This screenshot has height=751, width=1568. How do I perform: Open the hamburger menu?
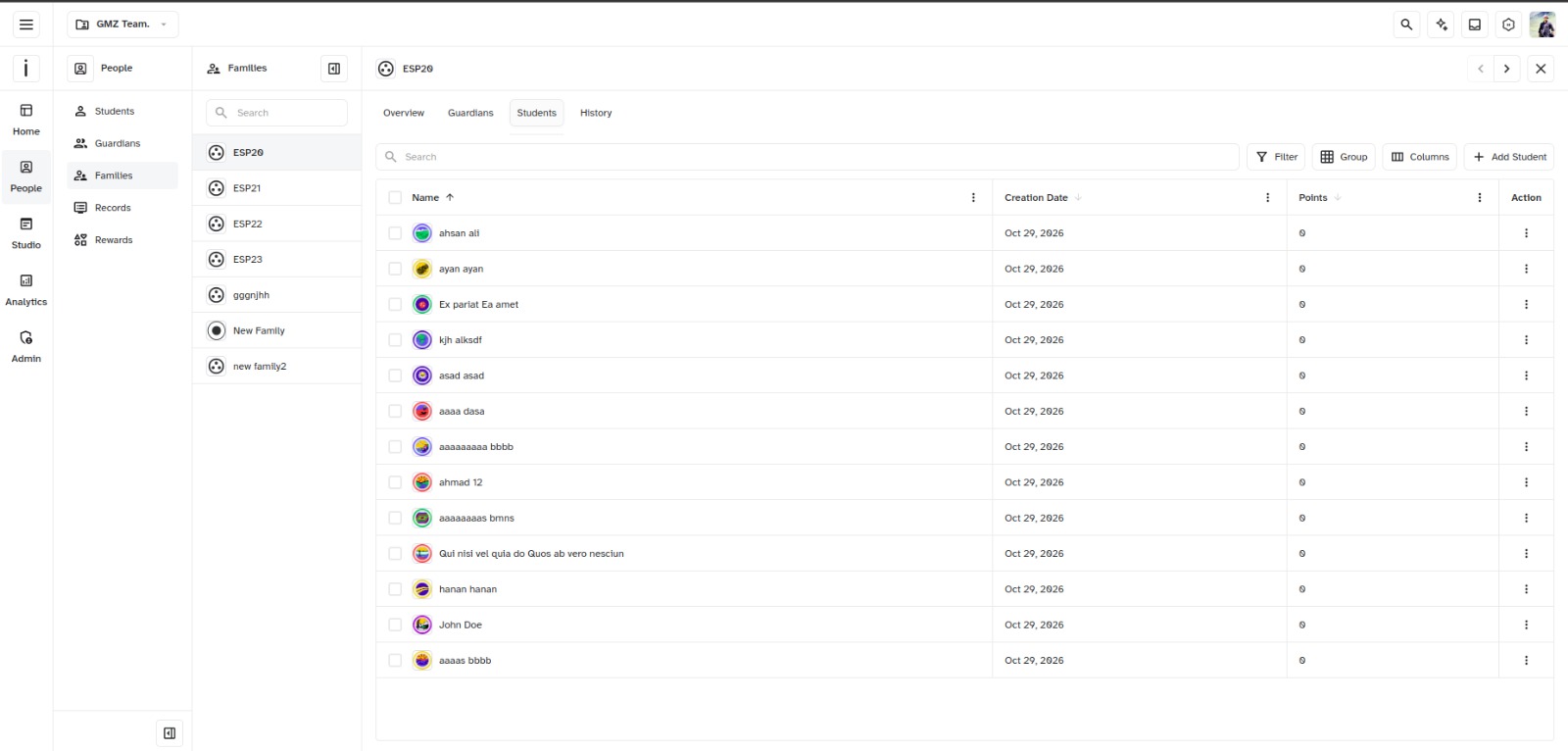coord(26,25)
